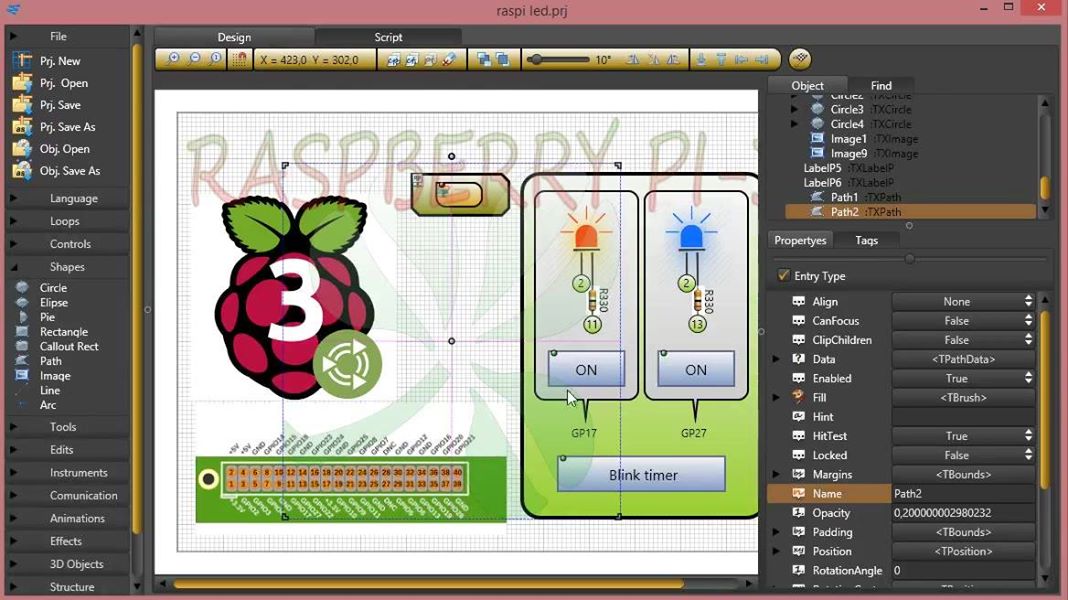Viewport: 1068px width, 600px height.
Task: Click the properties panel top slider
Action: coord(909,259)
